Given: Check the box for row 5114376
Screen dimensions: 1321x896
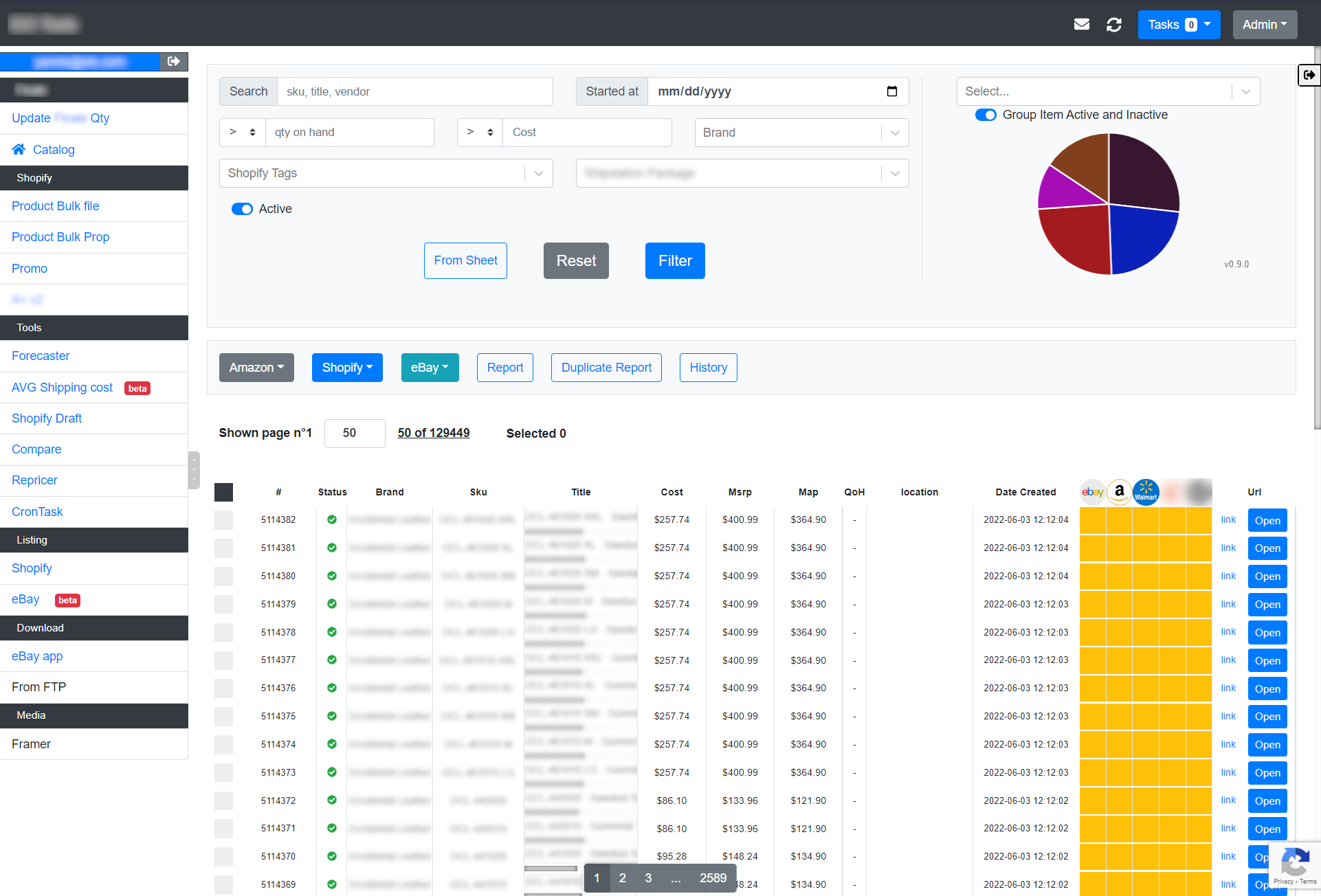Looking at the screenshot, I should [223, 688].
